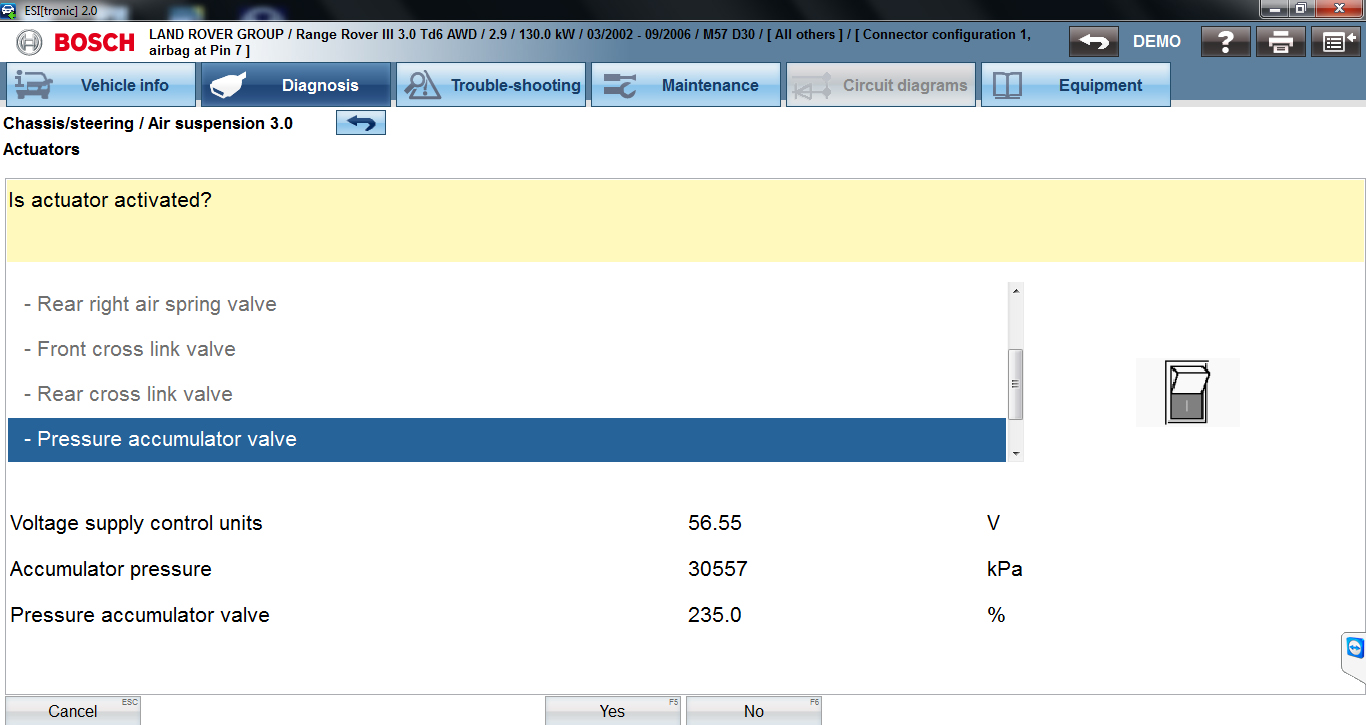
Task: Click the actuator list scrollbar thumb
Action: pos(1016,384)
